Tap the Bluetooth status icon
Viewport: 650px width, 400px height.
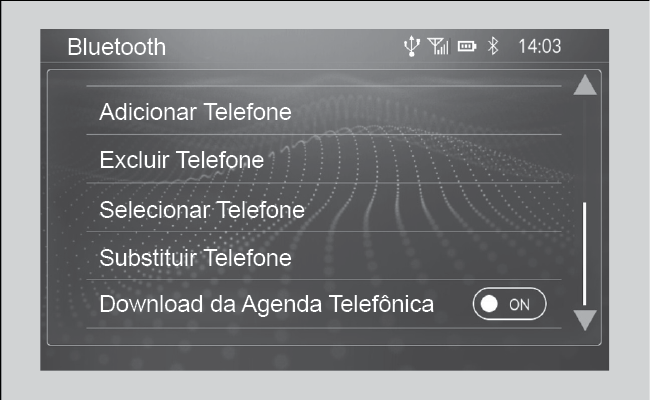pyautogui.click(x=493, y=46)
